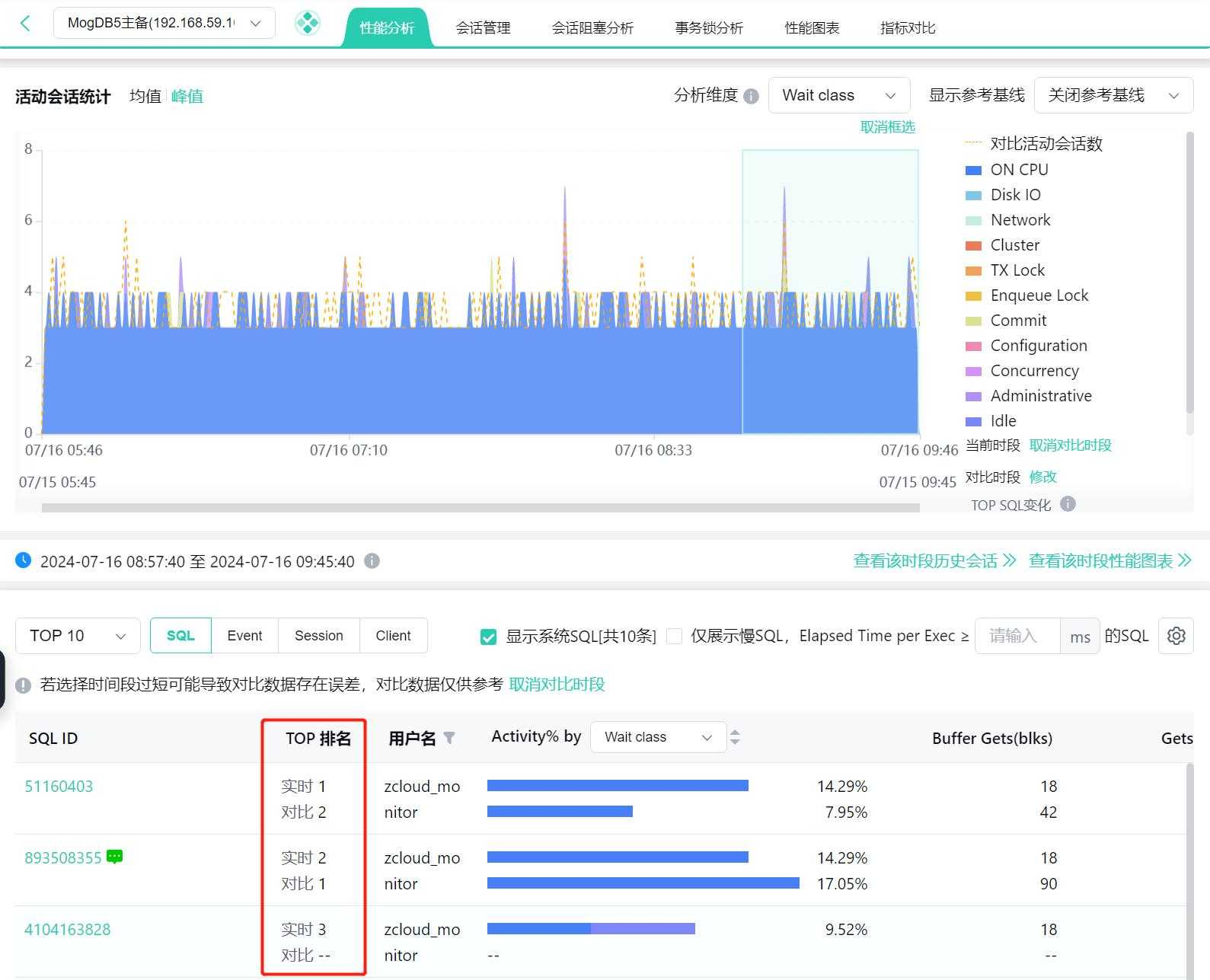Open the MogDB5主备 instance dropdown
Viewport: 1210px width, 980px height.
[x=164, y=23]
